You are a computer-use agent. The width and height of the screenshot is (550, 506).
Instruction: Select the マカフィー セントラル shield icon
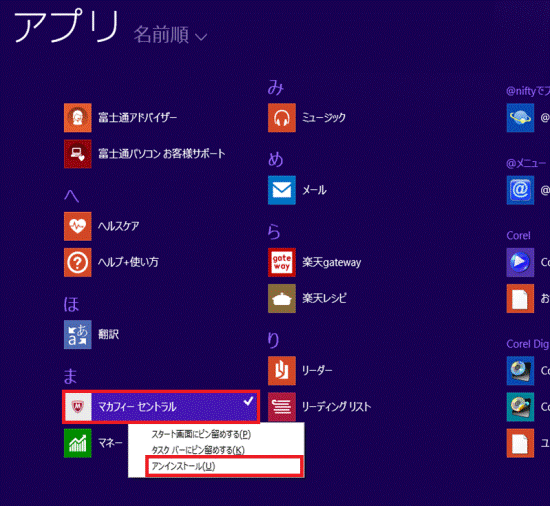78,407
